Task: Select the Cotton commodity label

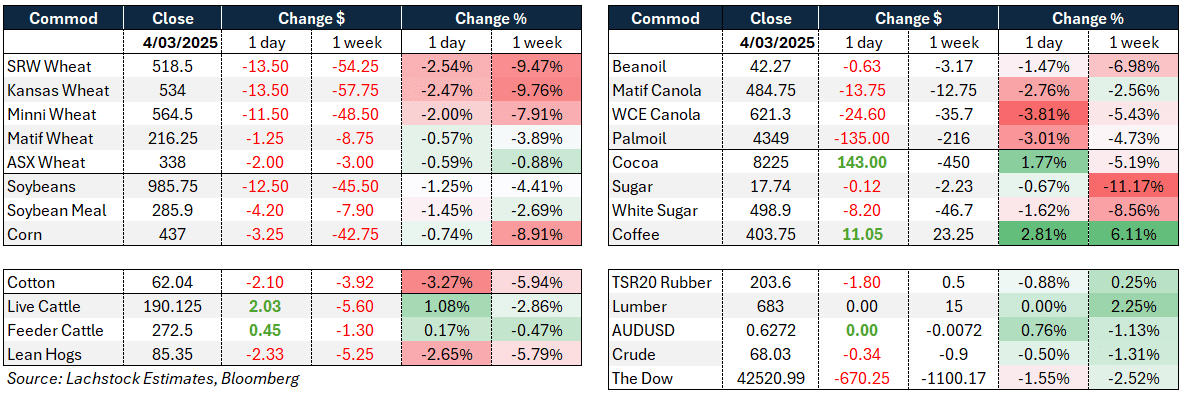Action: 31,283
